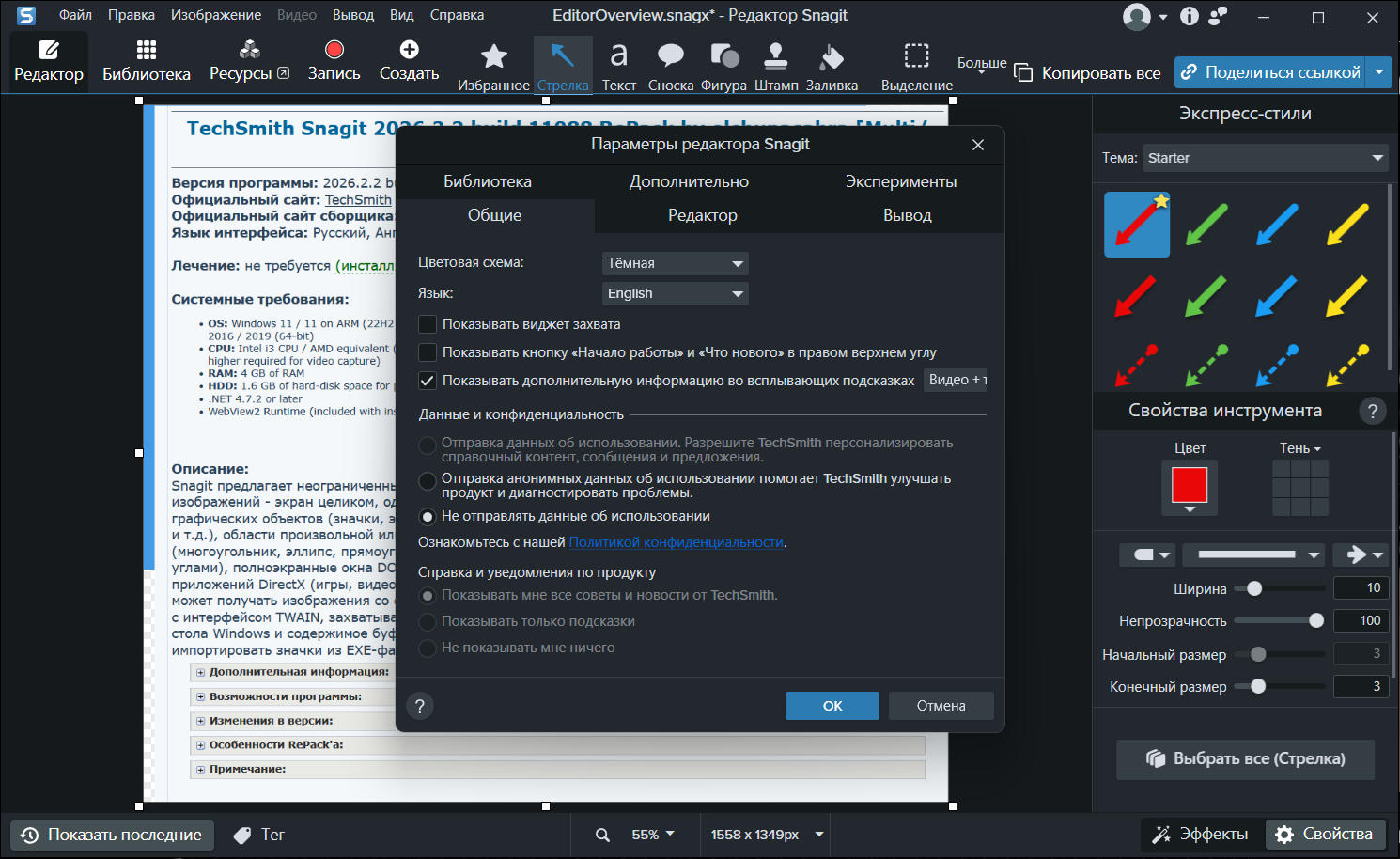
Task: Open Ресурсы (Assets) from the toolbar
Action: tap(249, 61)
